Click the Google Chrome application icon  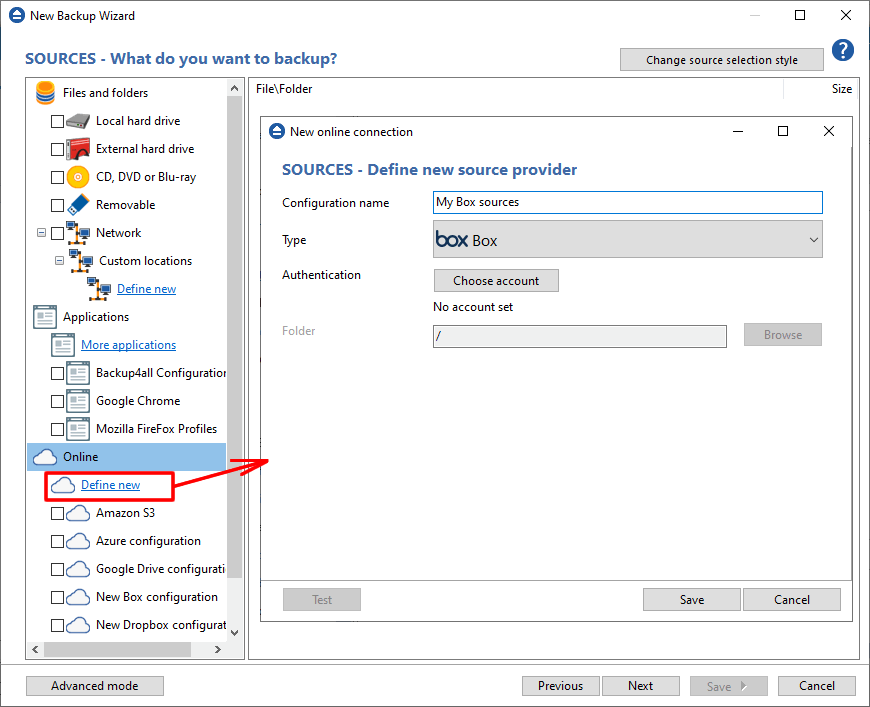pyautogui.click(x=78, y=401)
